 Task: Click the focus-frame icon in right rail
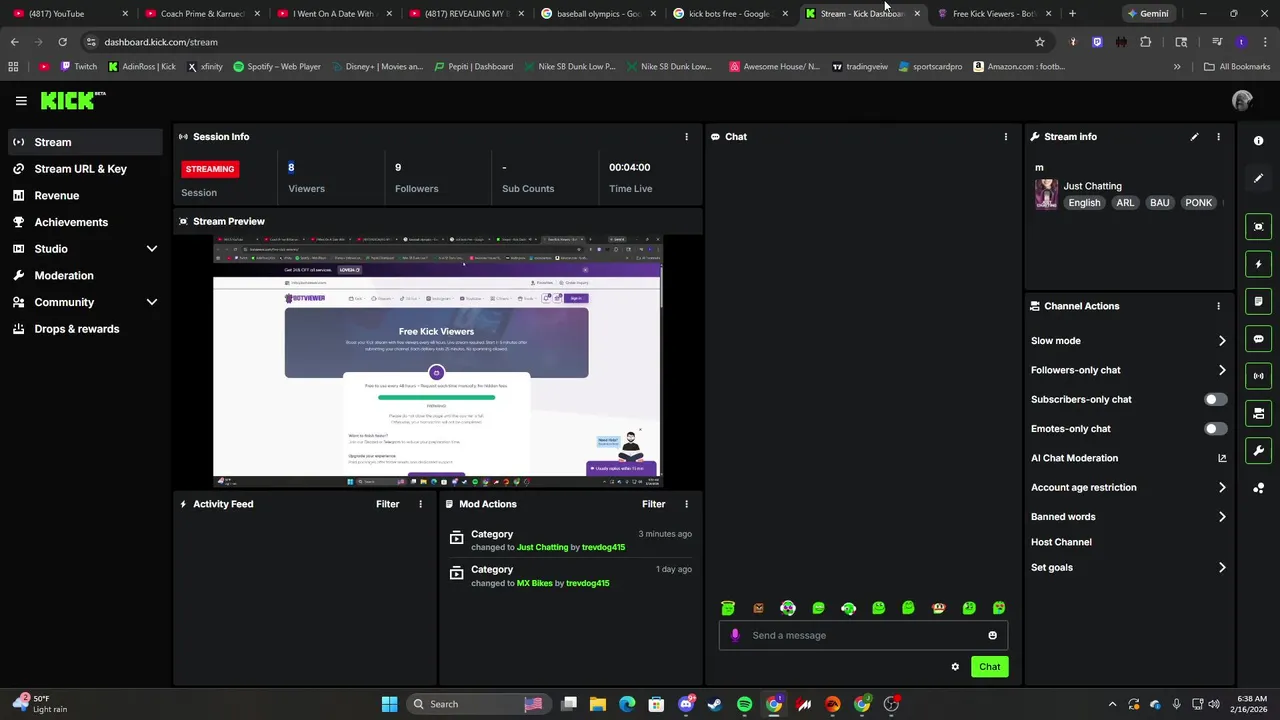tap(1258, 227)
